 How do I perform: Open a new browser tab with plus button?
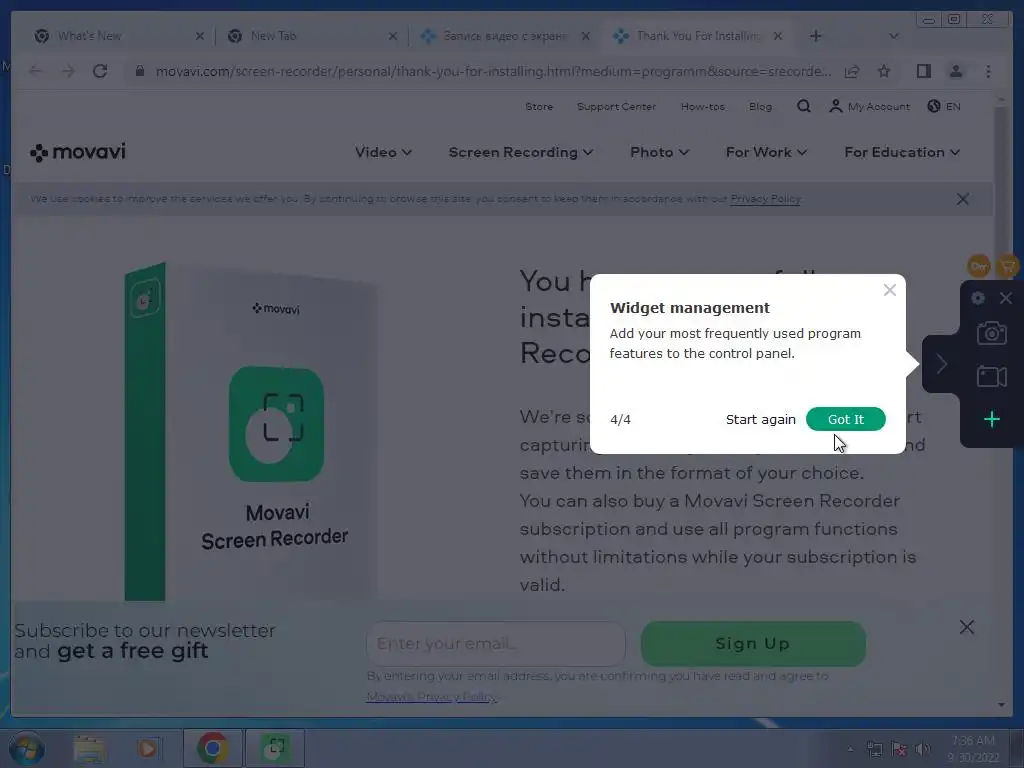816,36
